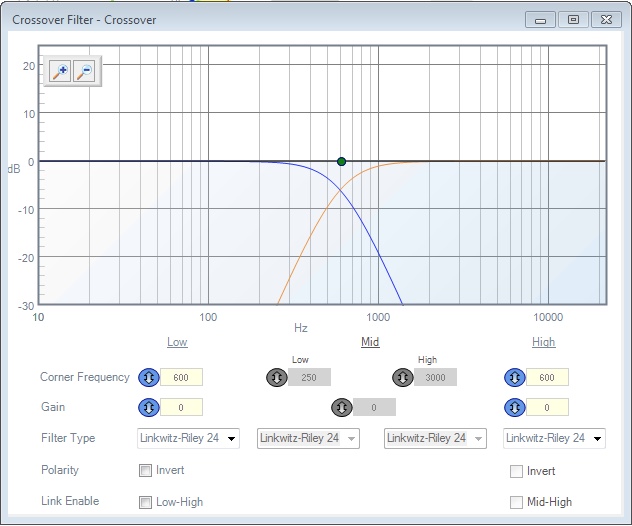Open Mid High Filter Type dropdown
632x526 pixels.
[435, 438]
